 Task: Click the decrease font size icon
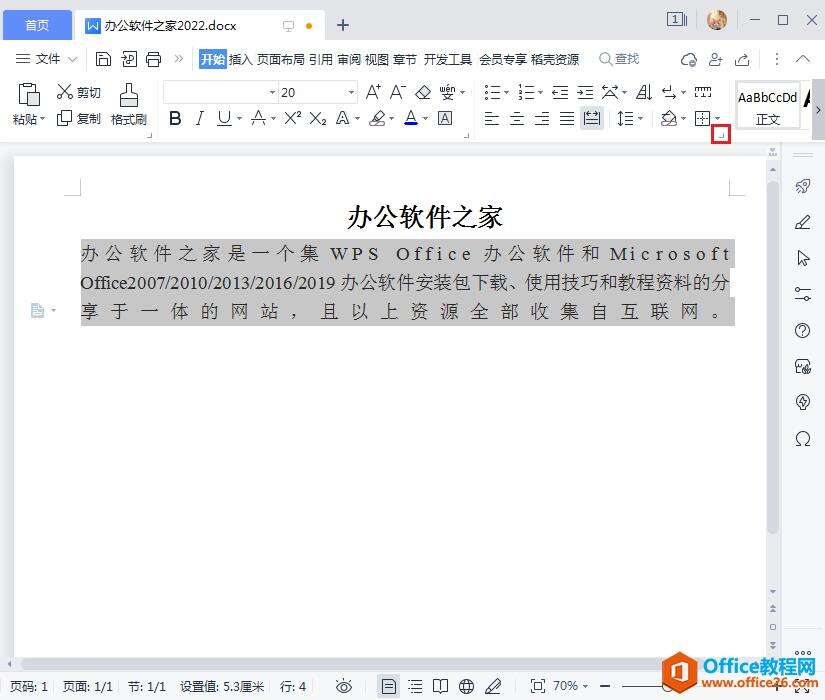(398, 92)
